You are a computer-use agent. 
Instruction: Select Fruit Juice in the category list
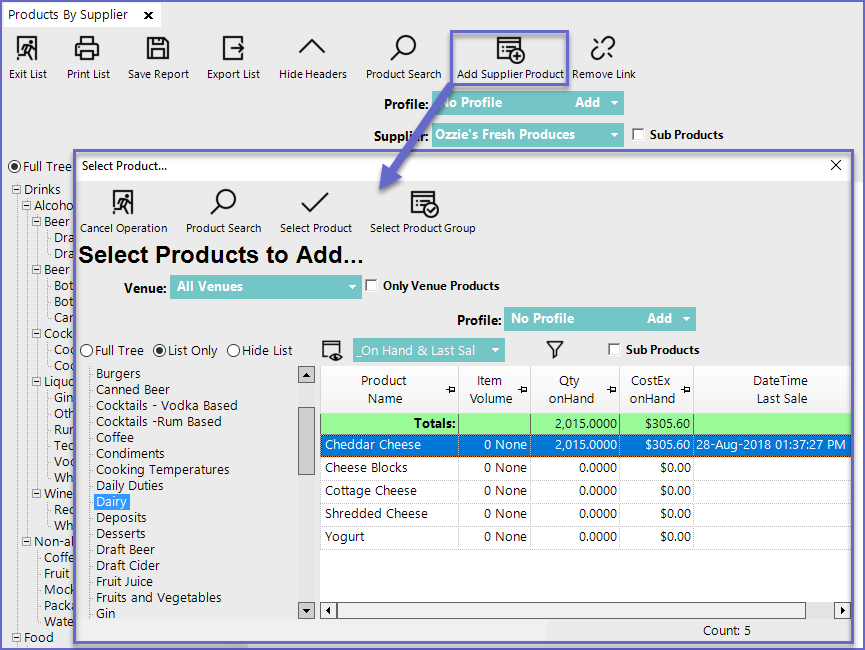click(x=124, y=582)
